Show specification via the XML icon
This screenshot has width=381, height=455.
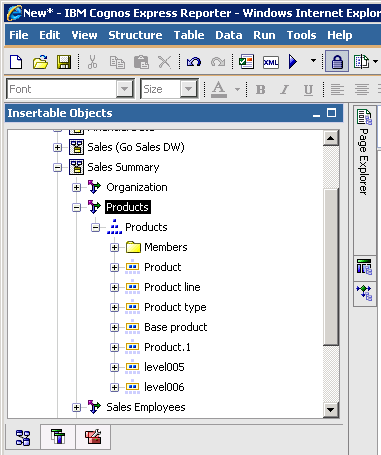[271, 62]
